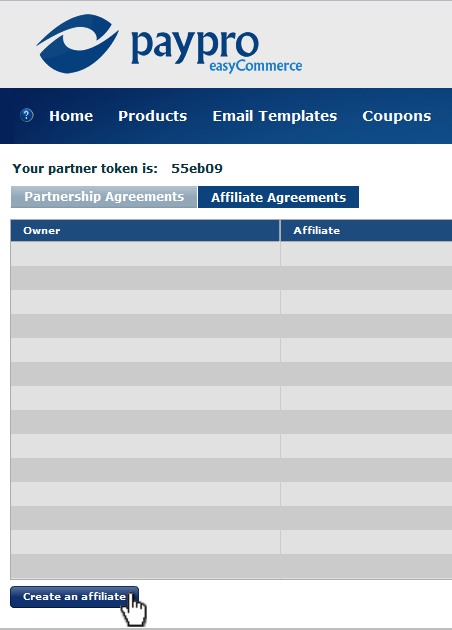The height and width of the screenshot is (630, 452).
Task: Select the second row's Owner cell
Action: tap(145, 278)
